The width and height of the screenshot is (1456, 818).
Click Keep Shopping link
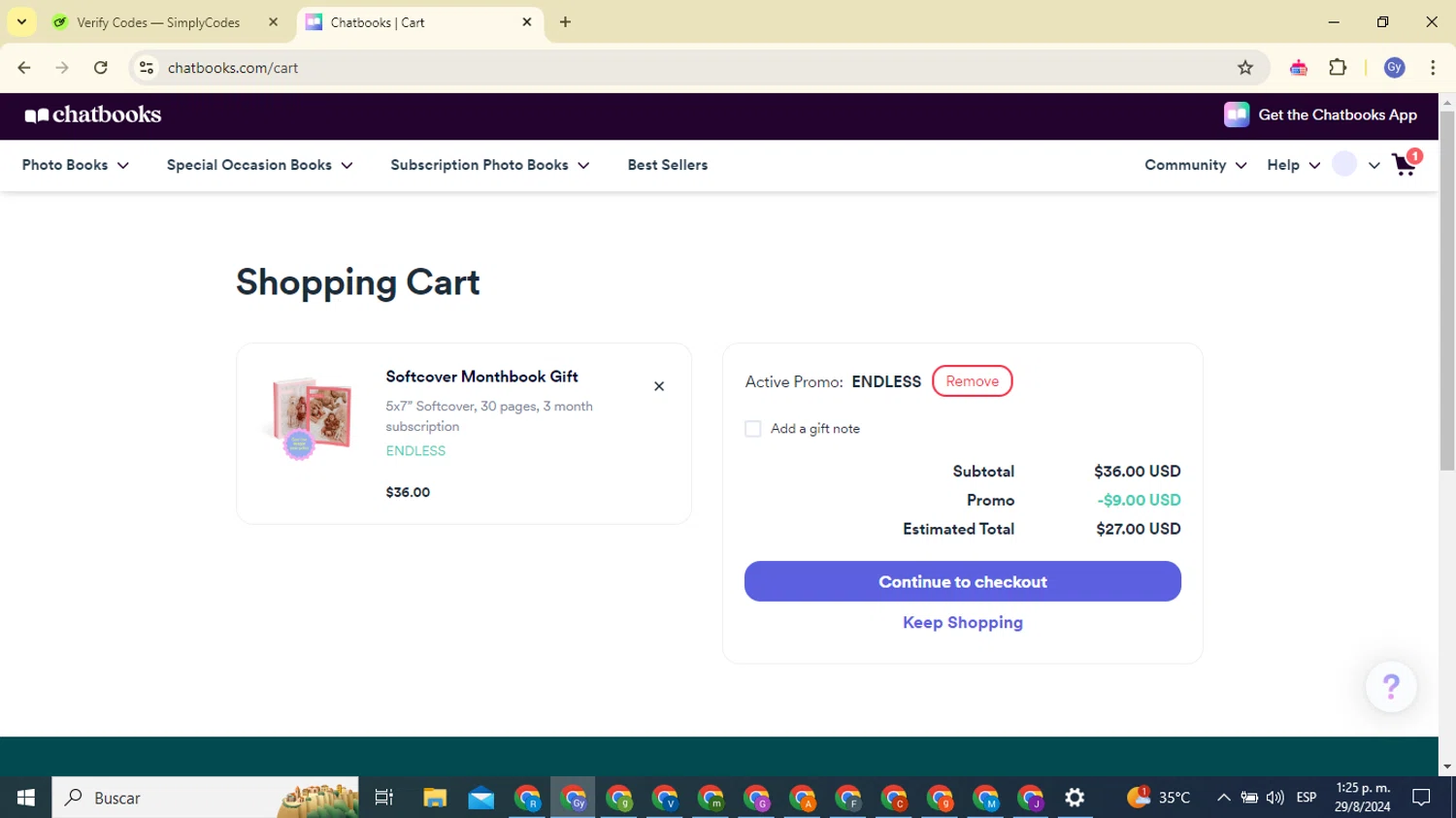pyautogui.click(x=963, y=622)
